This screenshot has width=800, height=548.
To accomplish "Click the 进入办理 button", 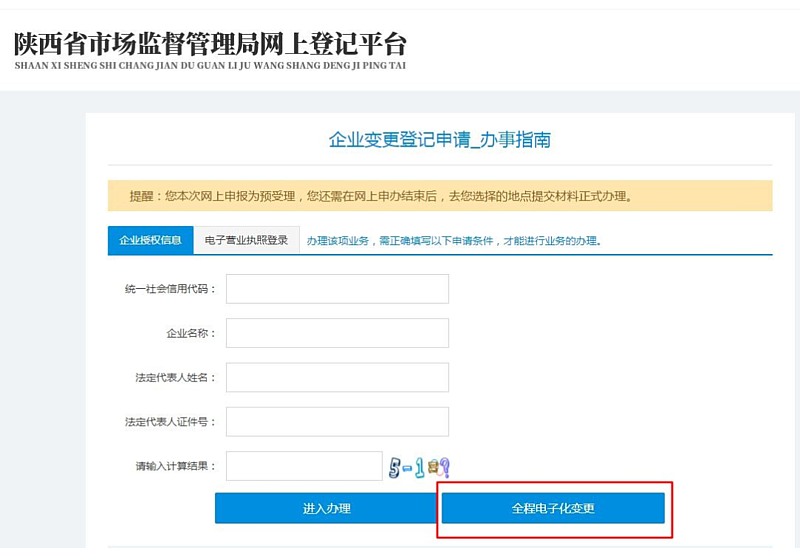I will point(326,508).
